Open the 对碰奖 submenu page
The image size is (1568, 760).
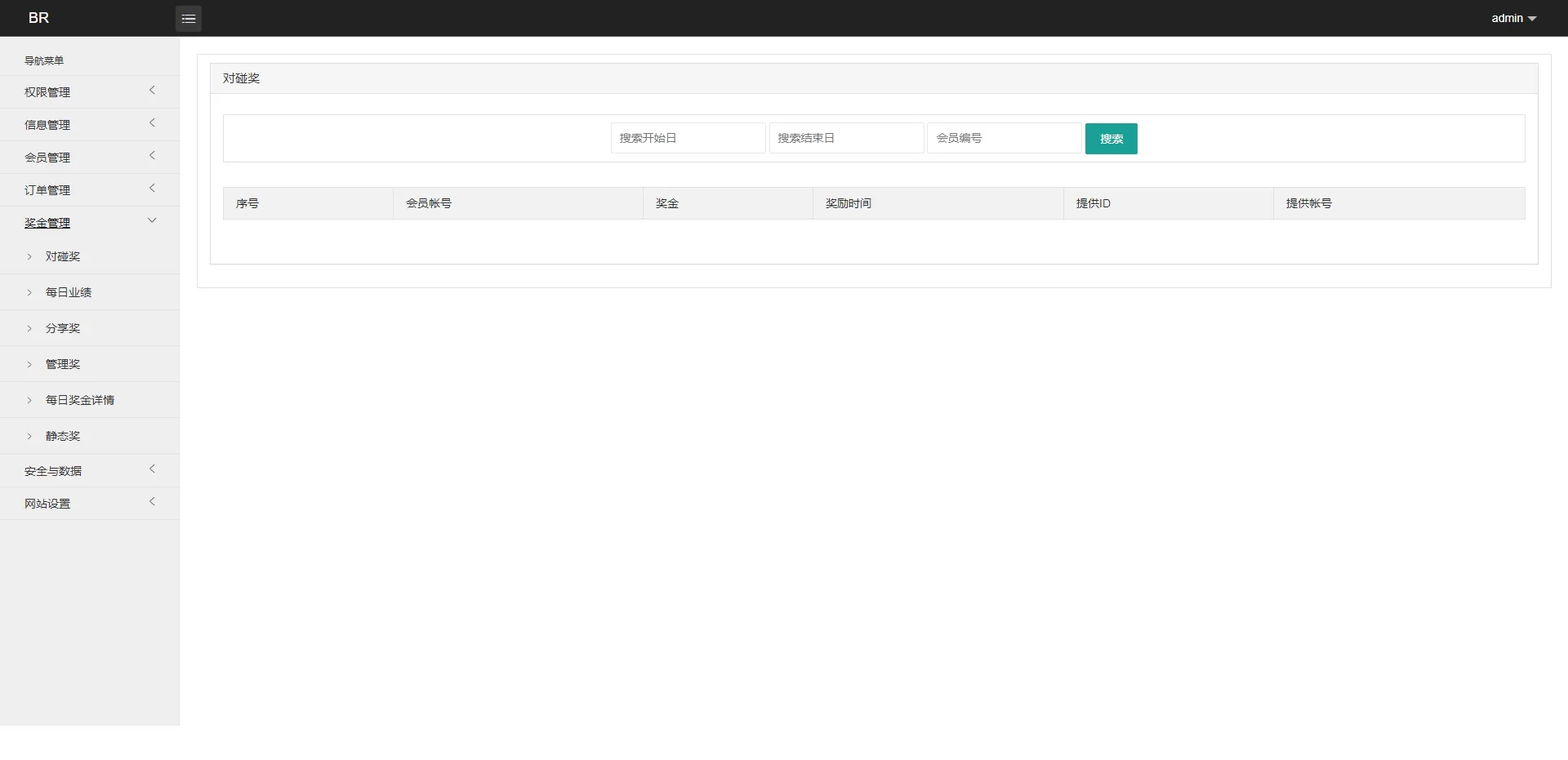click(63, 256)
